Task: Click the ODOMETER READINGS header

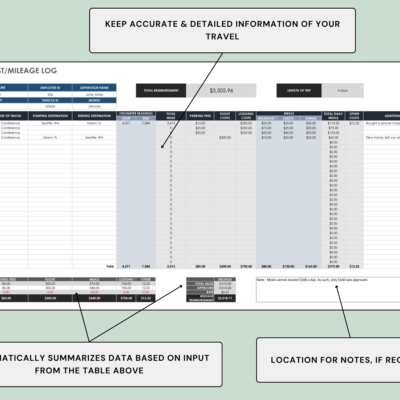Action: [136, 114]
